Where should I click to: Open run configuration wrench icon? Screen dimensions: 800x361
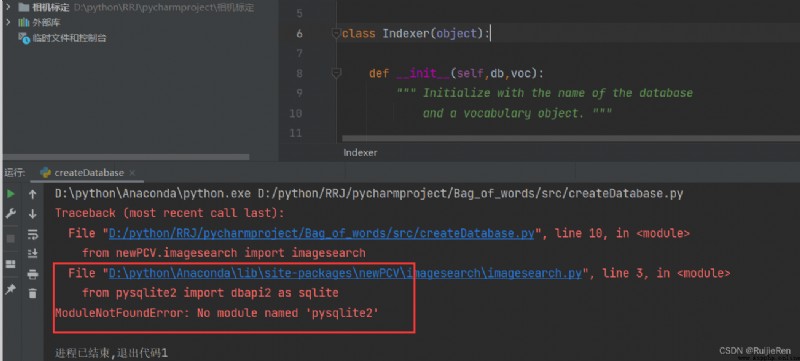pos(11,214)
